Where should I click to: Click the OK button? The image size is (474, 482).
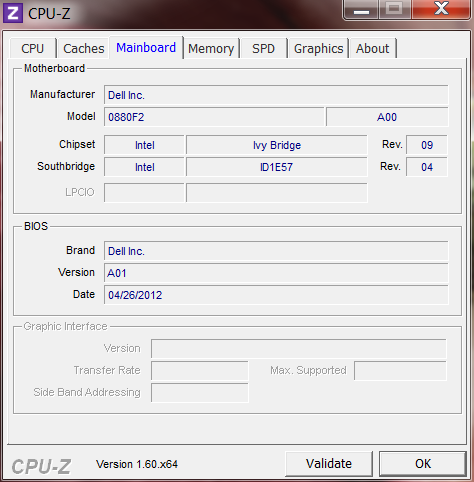point(423,464)
